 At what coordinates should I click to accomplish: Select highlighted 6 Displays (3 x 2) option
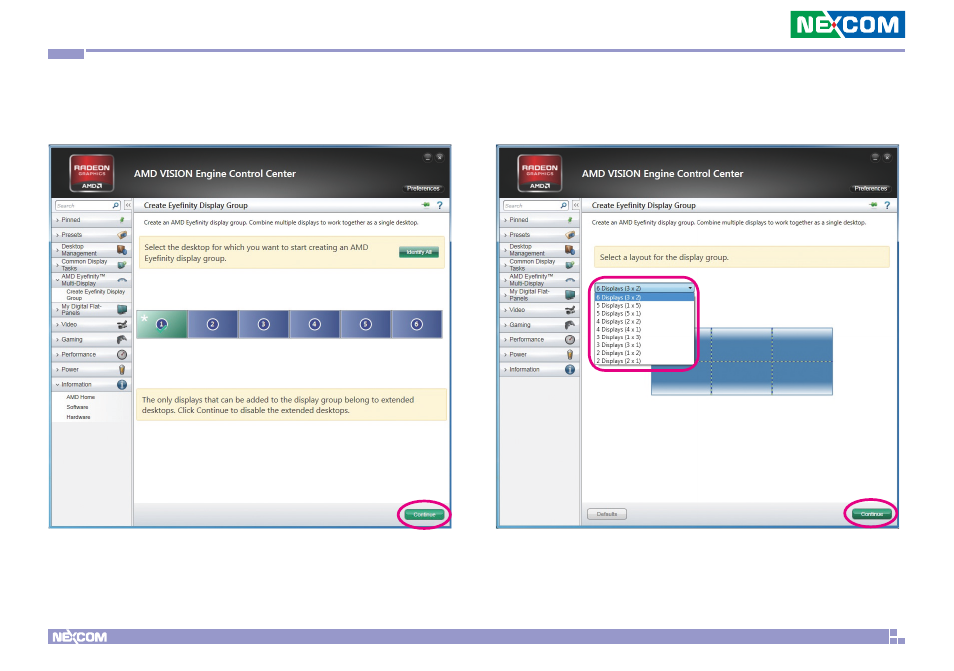(644, 297)
